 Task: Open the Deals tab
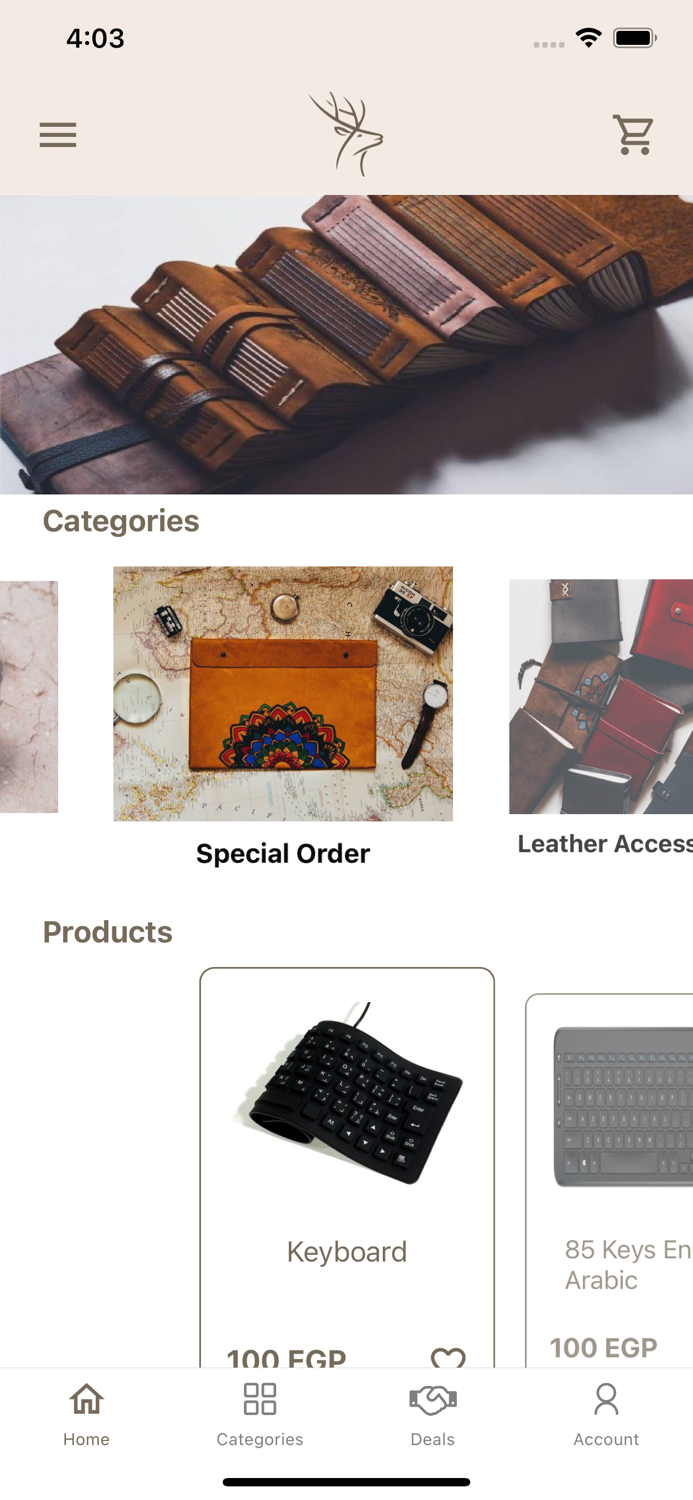pos(433,1415)
